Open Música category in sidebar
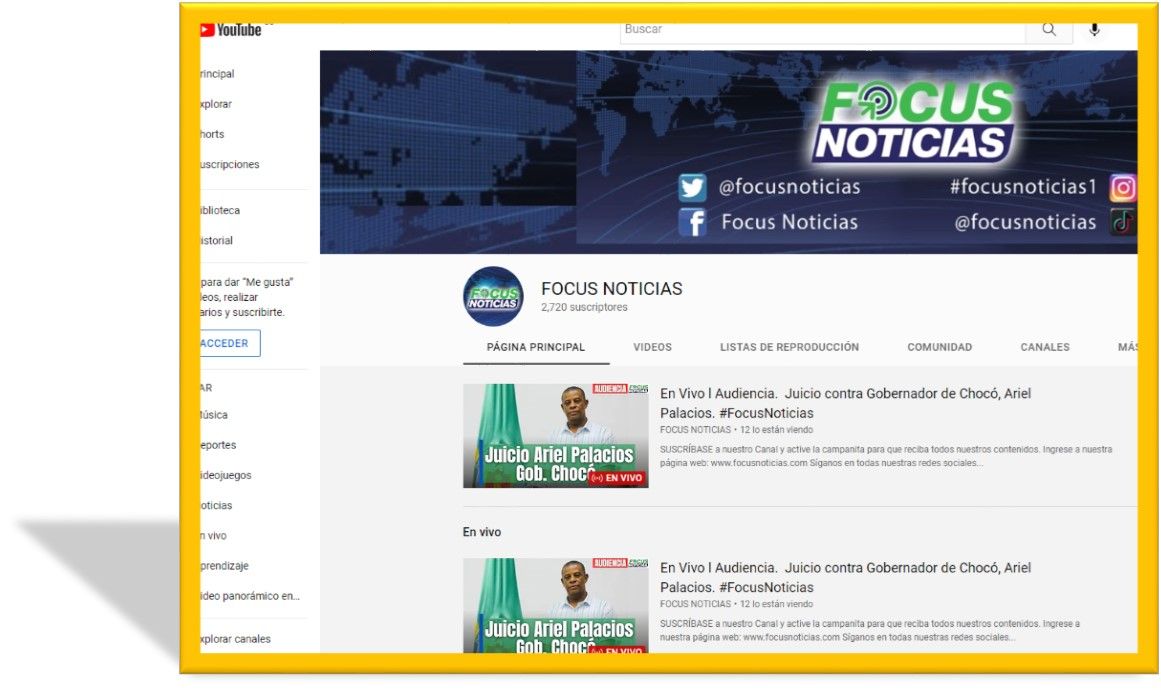 click(214, 415)
